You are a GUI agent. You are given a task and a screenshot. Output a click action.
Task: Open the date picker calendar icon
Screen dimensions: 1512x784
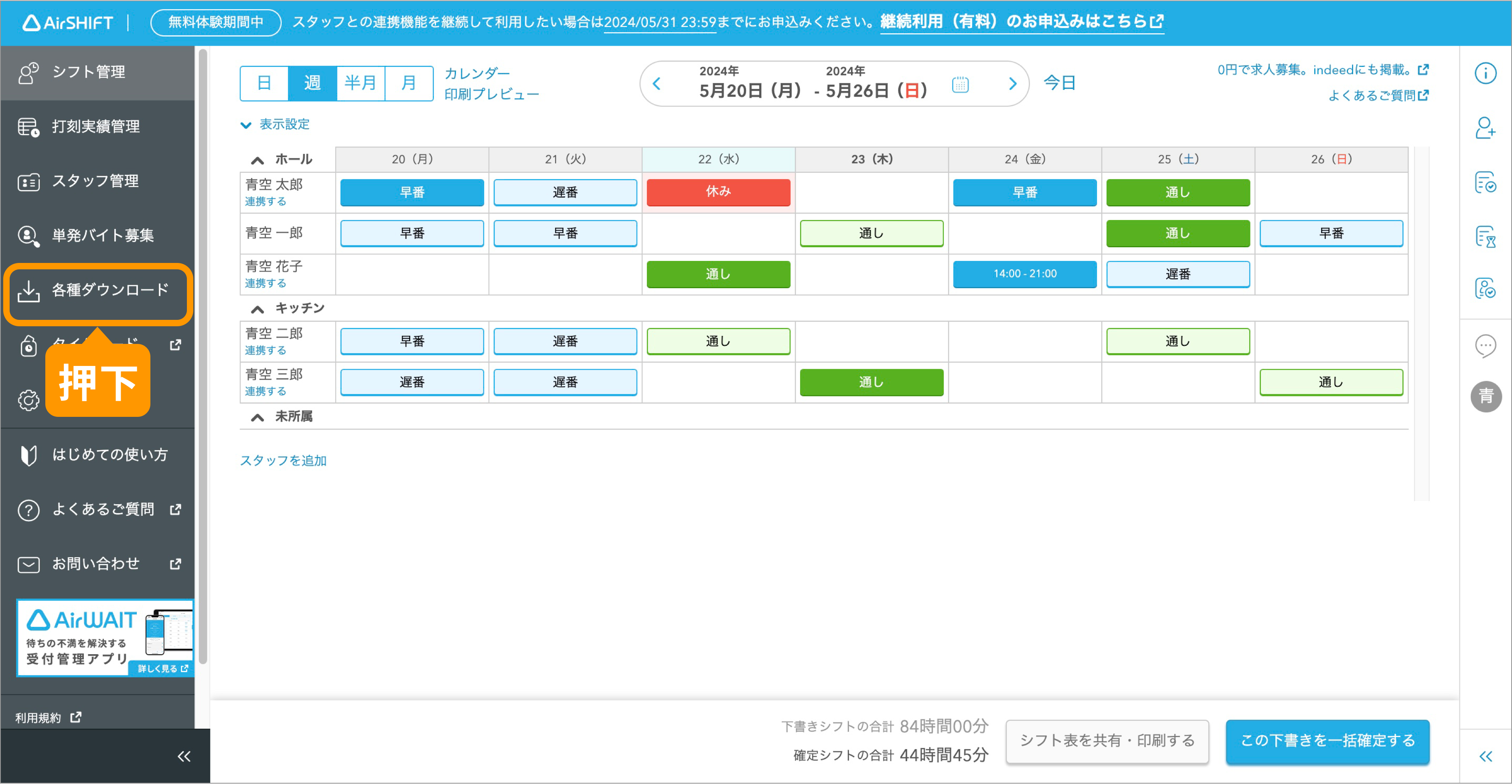[960, 85]
